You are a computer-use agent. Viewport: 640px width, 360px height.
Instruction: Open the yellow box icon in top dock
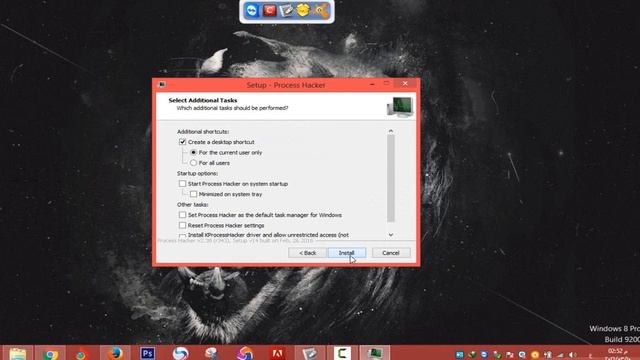303,11
